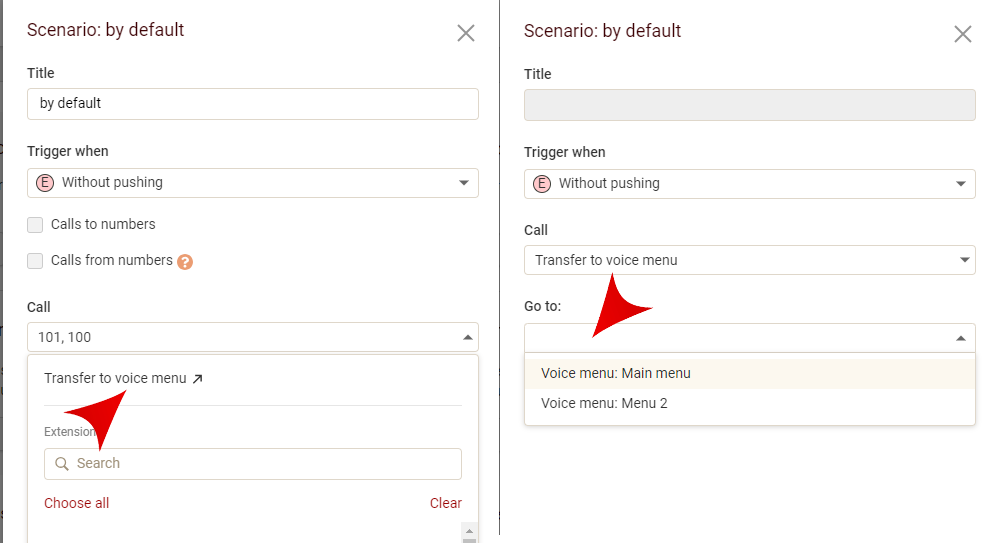Close the left Scenario dialog

(x=466, y=33)
